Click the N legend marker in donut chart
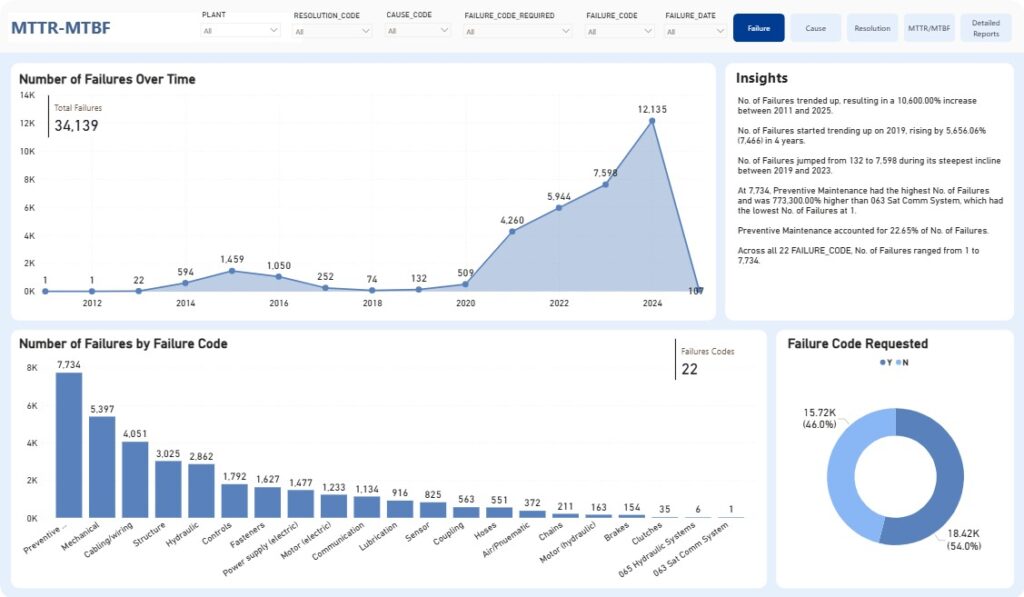 (x=899, y=363)
